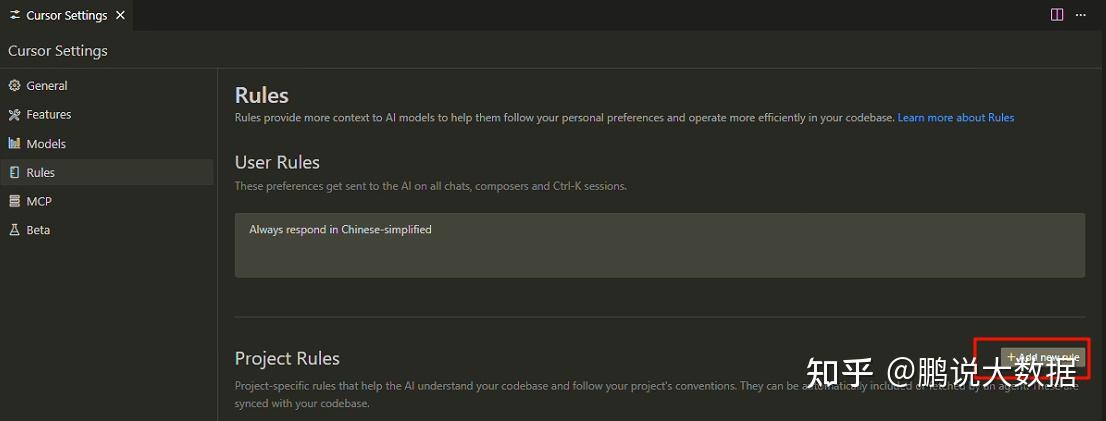Click the sliders icon on Cursor Settings tab
The width and height of the screenshot is (1106, 421).
tap(15, 16)
